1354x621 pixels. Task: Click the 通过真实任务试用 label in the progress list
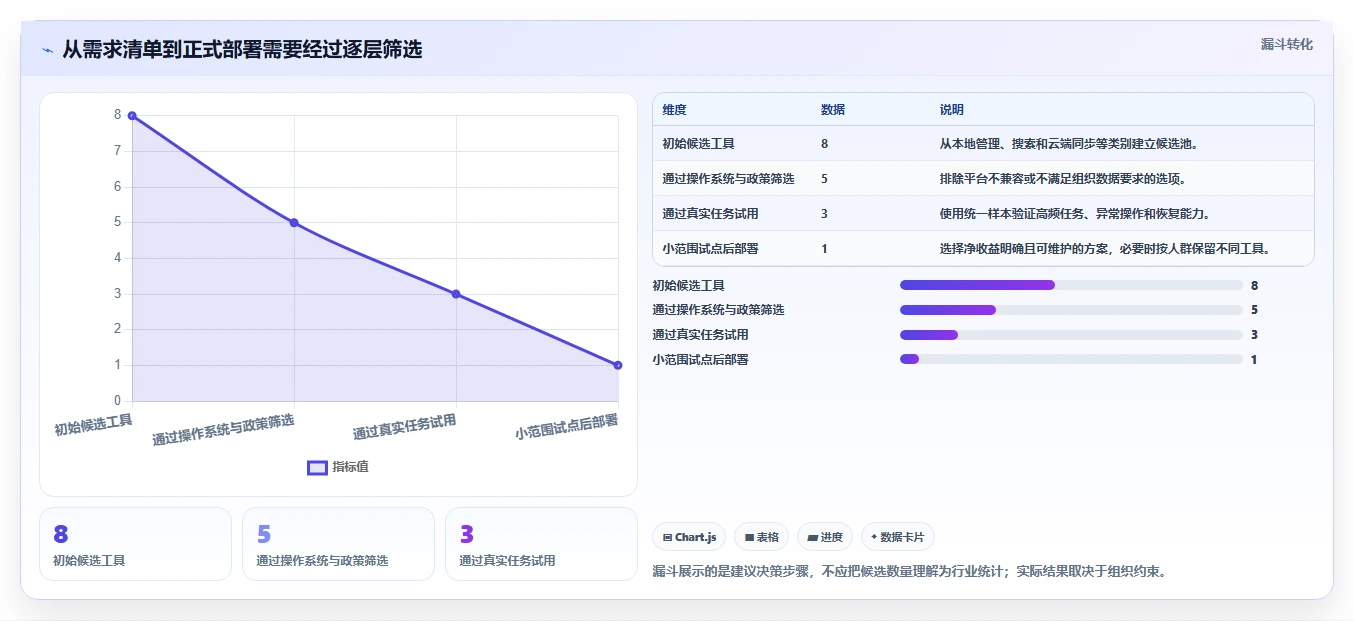tap(700, 335)
